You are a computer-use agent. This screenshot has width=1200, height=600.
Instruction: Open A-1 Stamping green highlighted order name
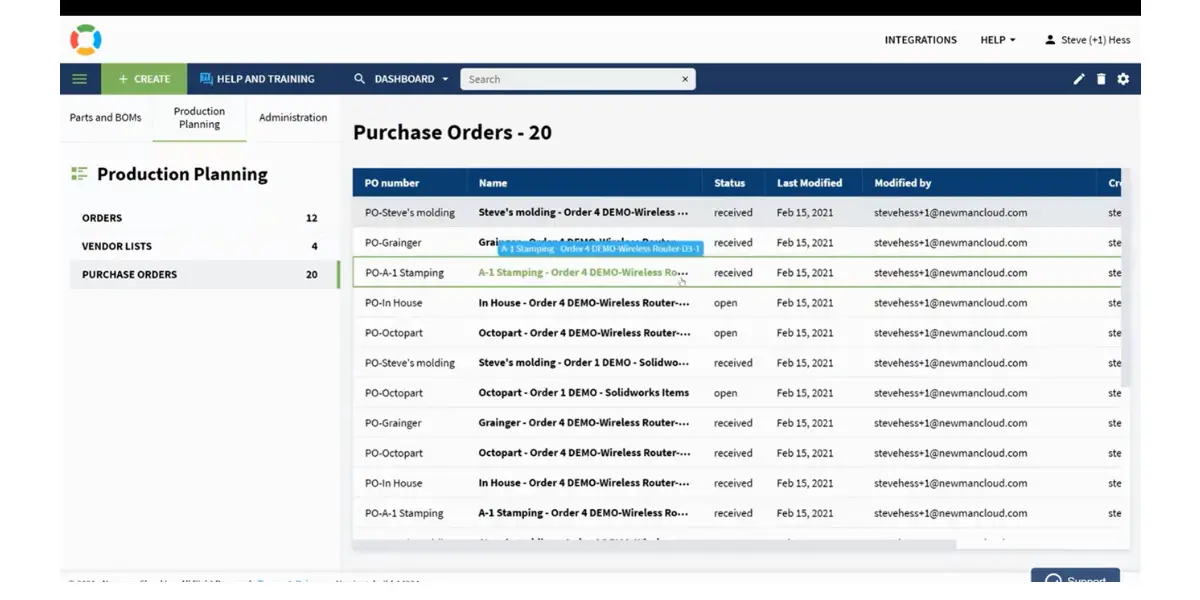[583, 273]
